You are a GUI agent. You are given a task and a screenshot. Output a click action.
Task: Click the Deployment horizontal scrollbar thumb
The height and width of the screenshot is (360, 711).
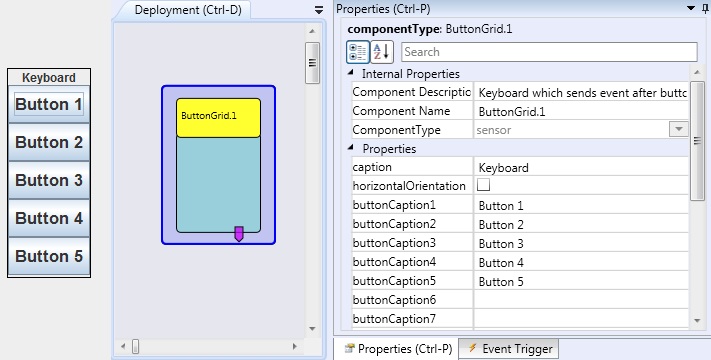[136, 346]
